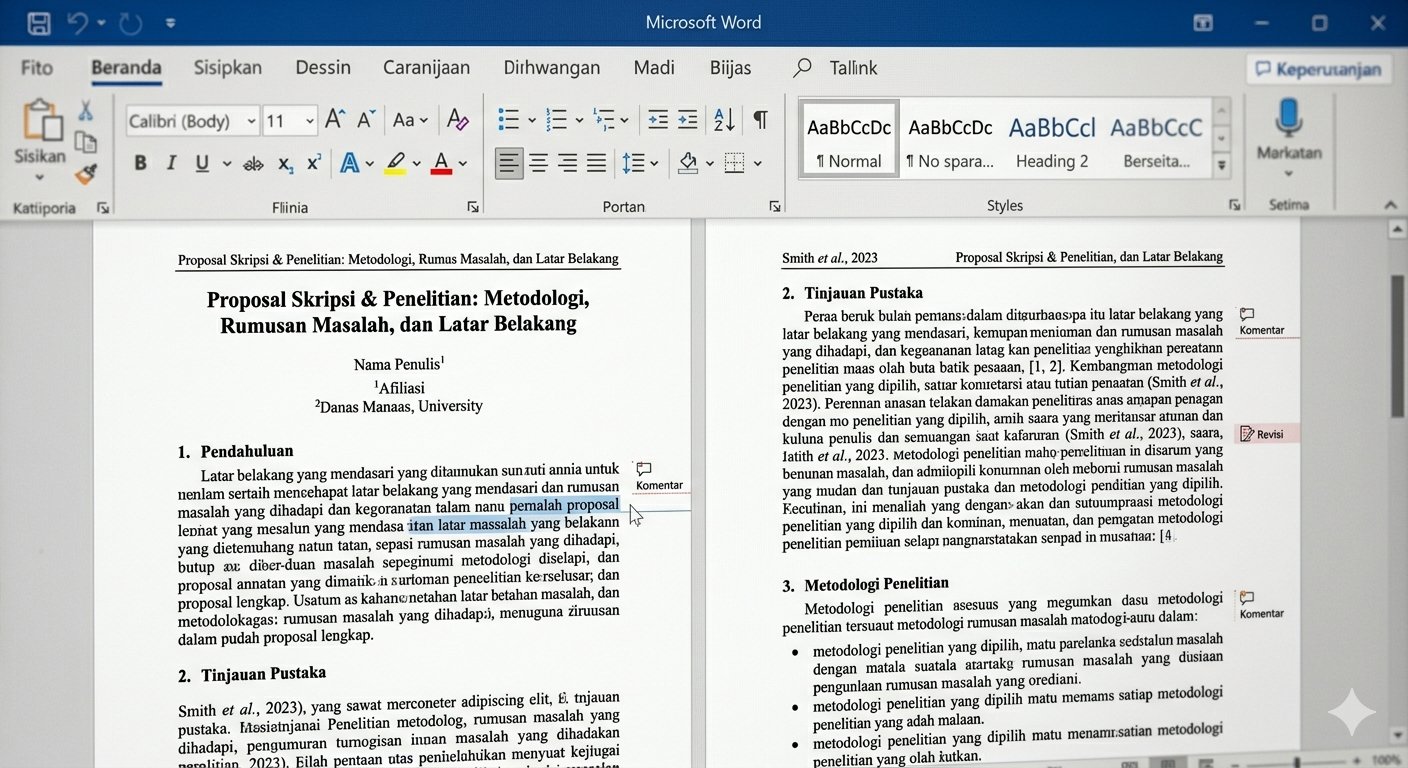Cut the selected text with scissors icon
Image resolution: width=1408 pixels, height=768 pixels.
pos(86,111)
